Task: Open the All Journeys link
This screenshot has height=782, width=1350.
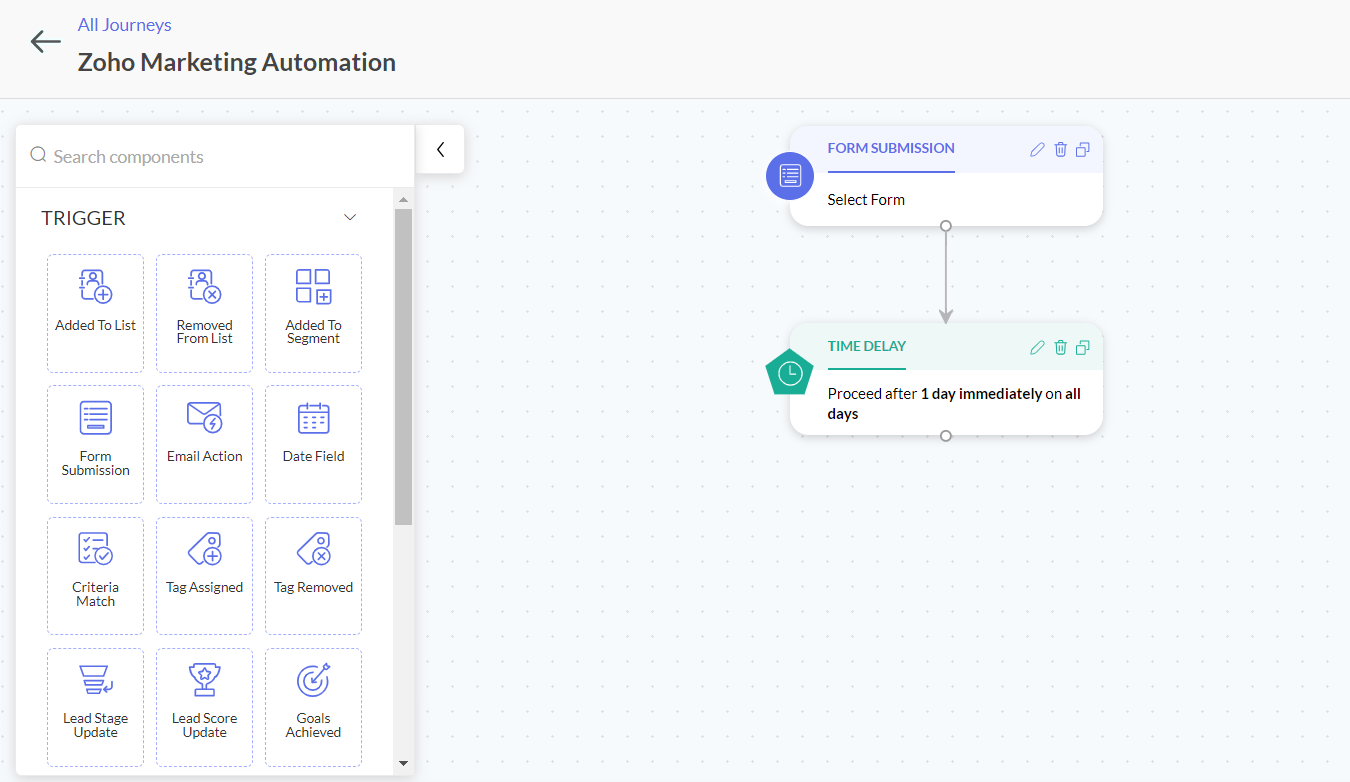Action: point(124,25)
